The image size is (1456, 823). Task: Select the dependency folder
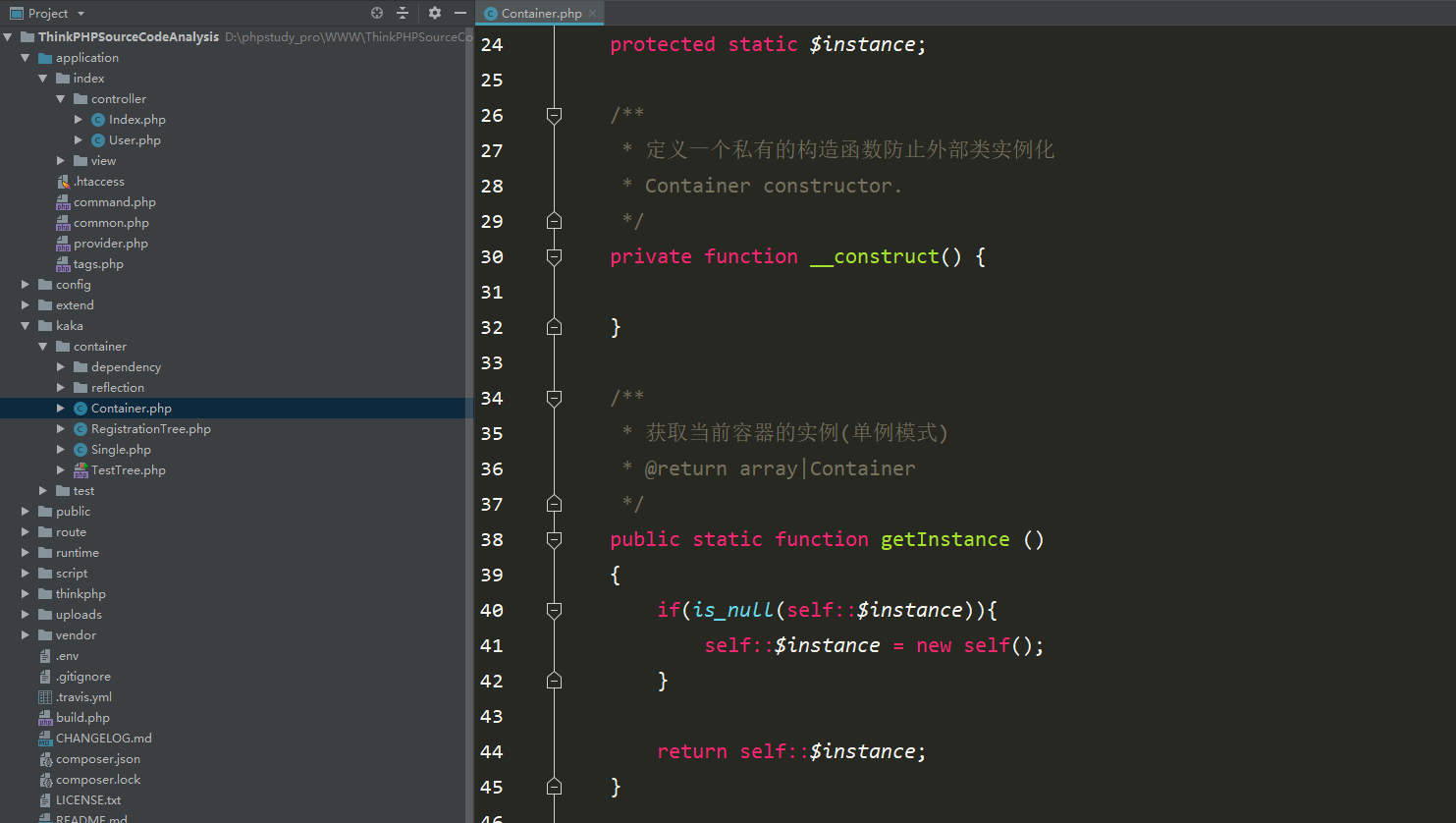click(126, 367)
